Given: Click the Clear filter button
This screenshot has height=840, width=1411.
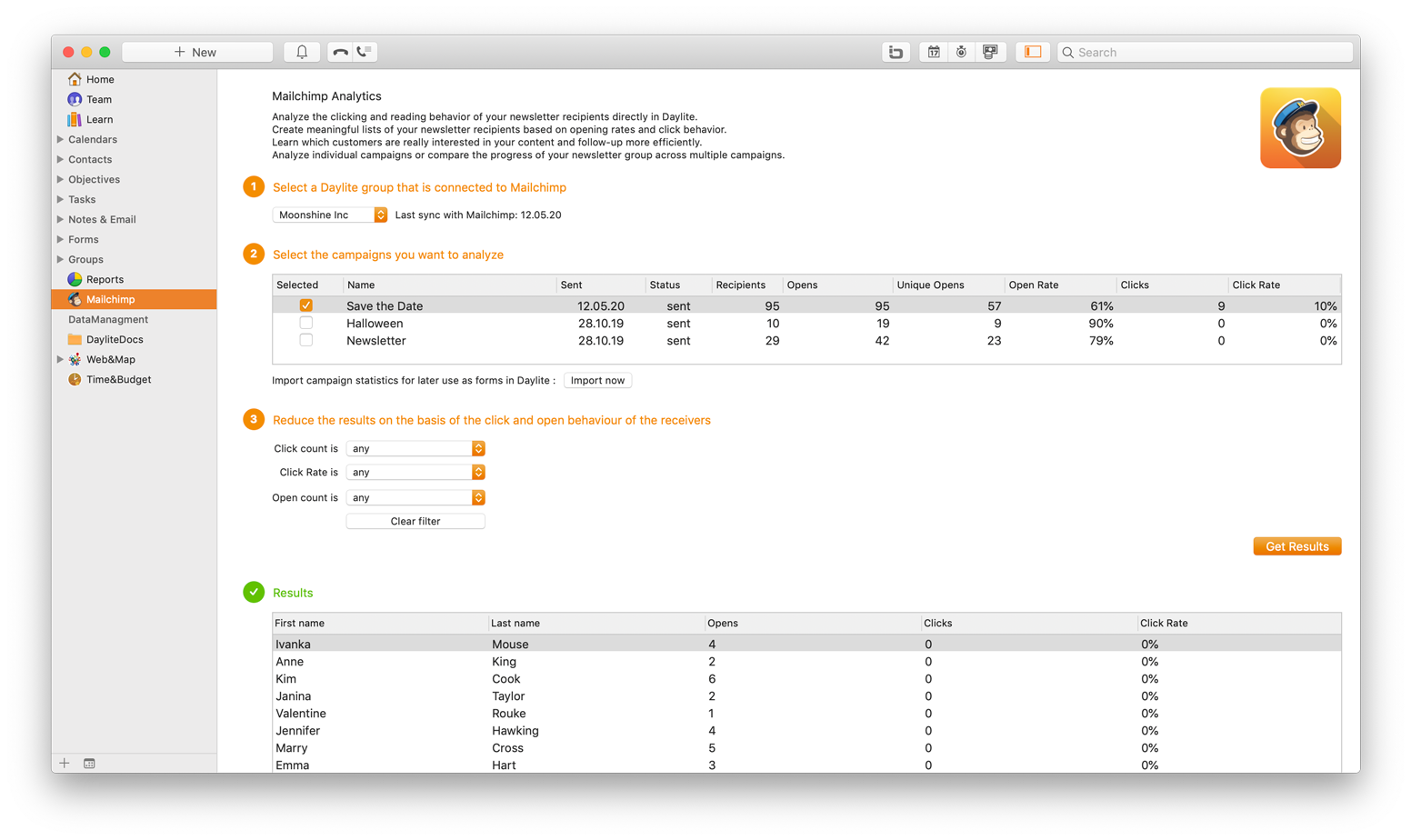Looking at the screenshot, I should coord(415,521).
